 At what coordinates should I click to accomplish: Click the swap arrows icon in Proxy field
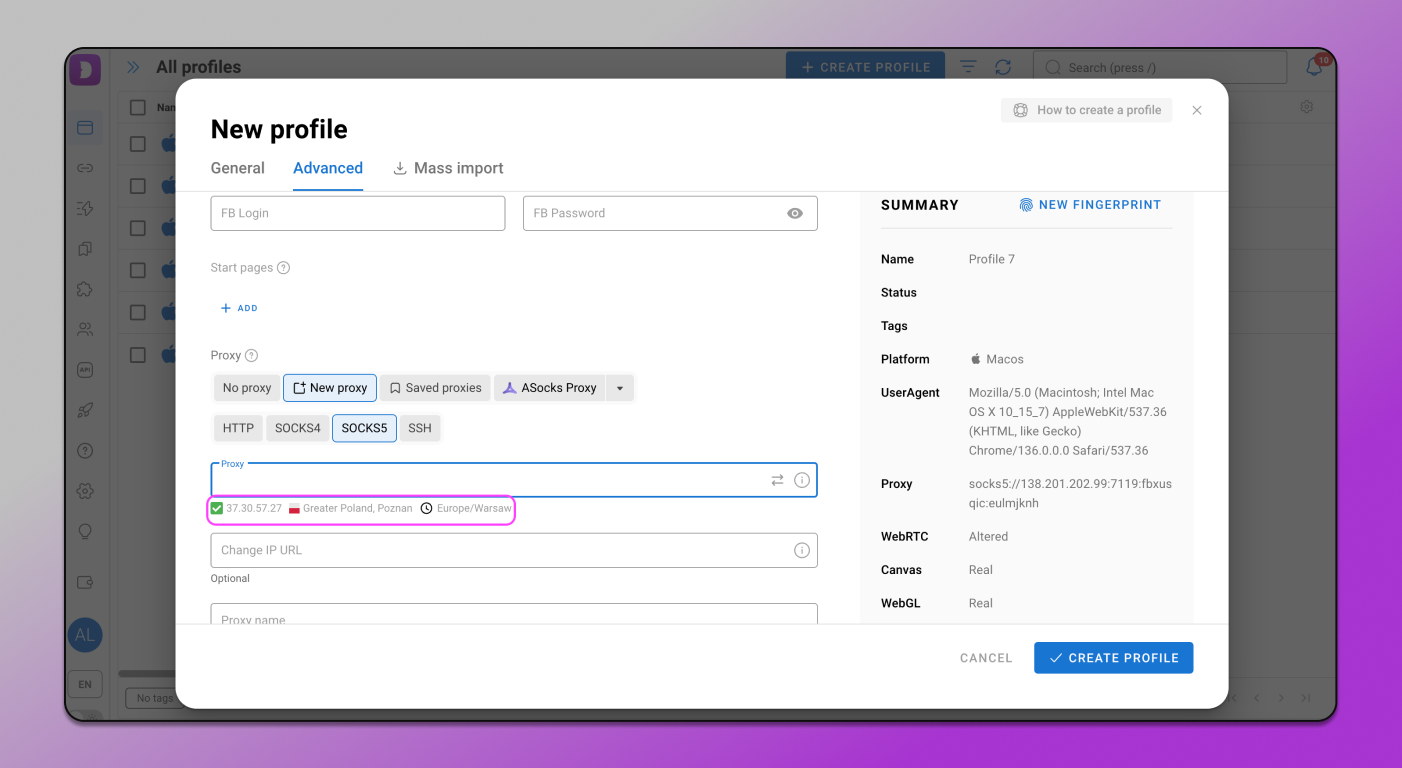[x=777, y=480]
